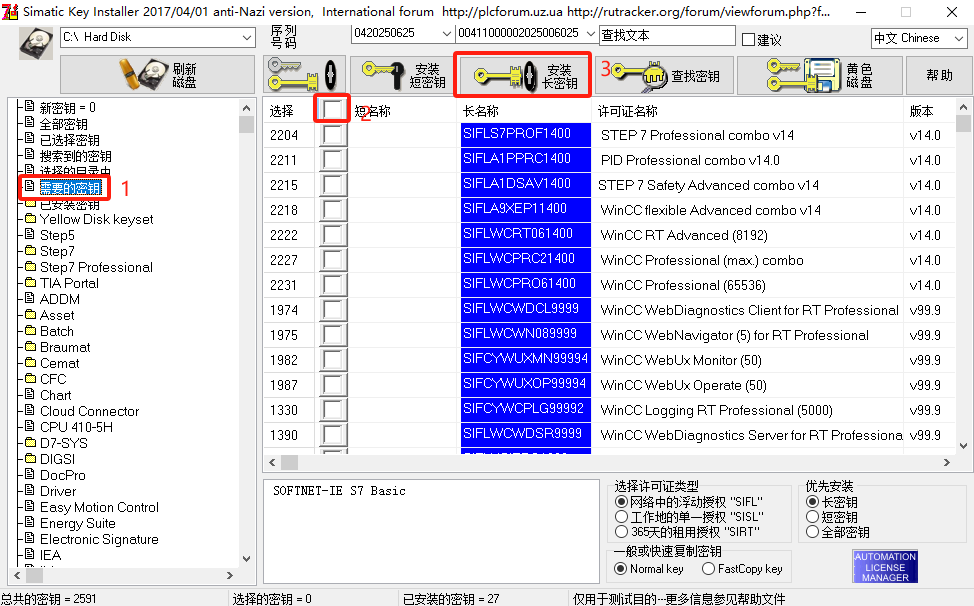The height and width of the screenshot is (606, 974).
Task: Click SIFLWCRT061400 long name cell
Action: click(526, 234)
